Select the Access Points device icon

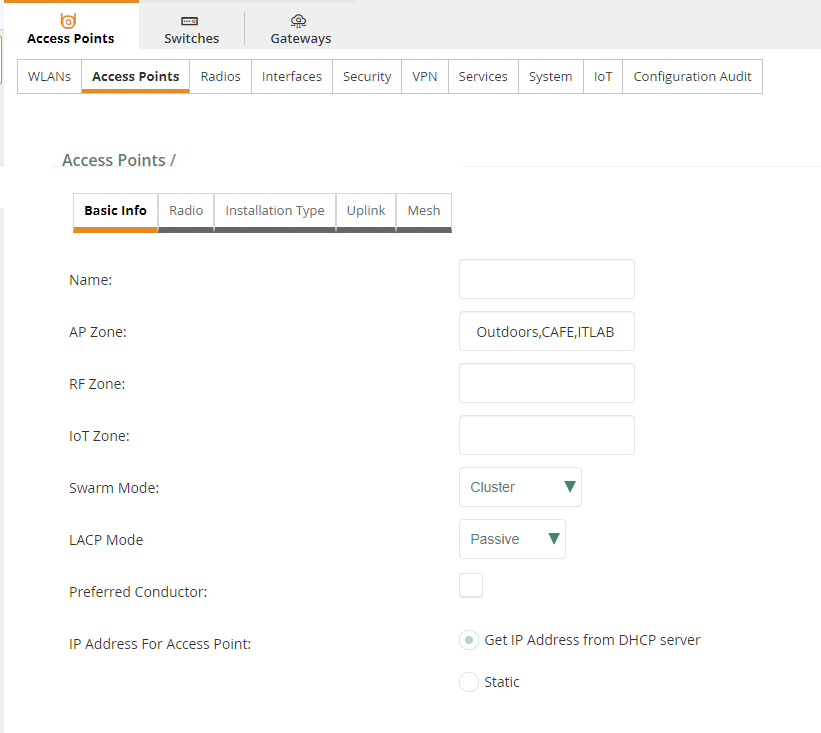point(68,21)
